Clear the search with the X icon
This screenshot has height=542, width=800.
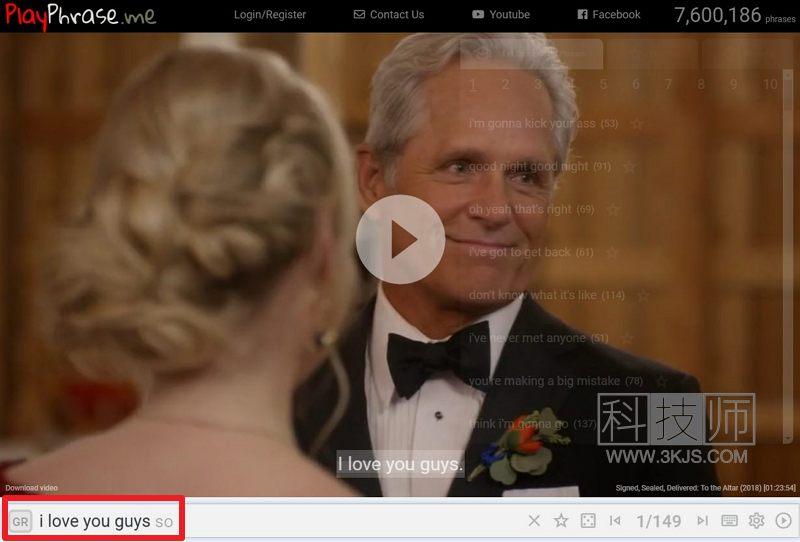coord(534,521)
